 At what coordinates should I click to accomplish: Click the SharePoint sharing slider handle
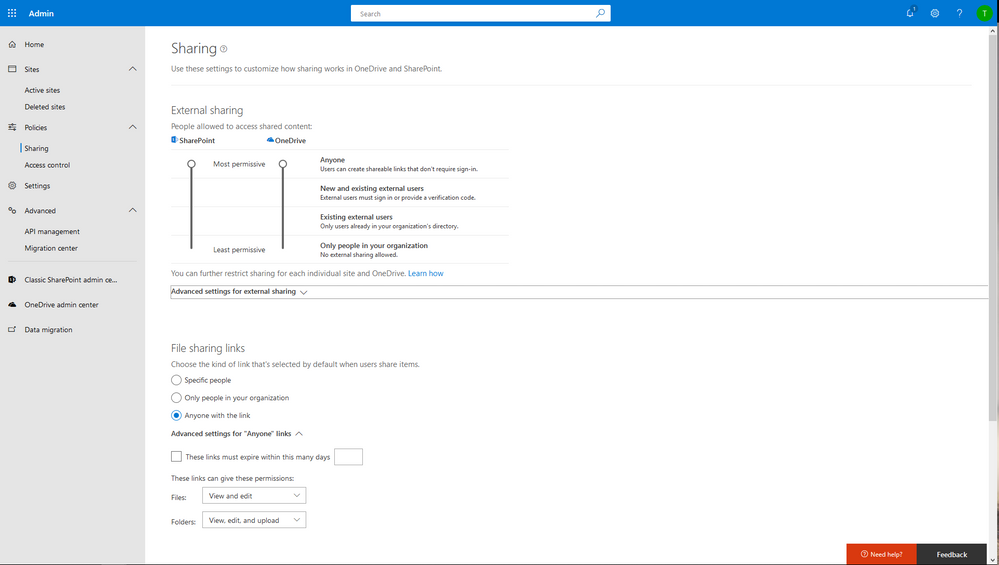pos(191,164)
